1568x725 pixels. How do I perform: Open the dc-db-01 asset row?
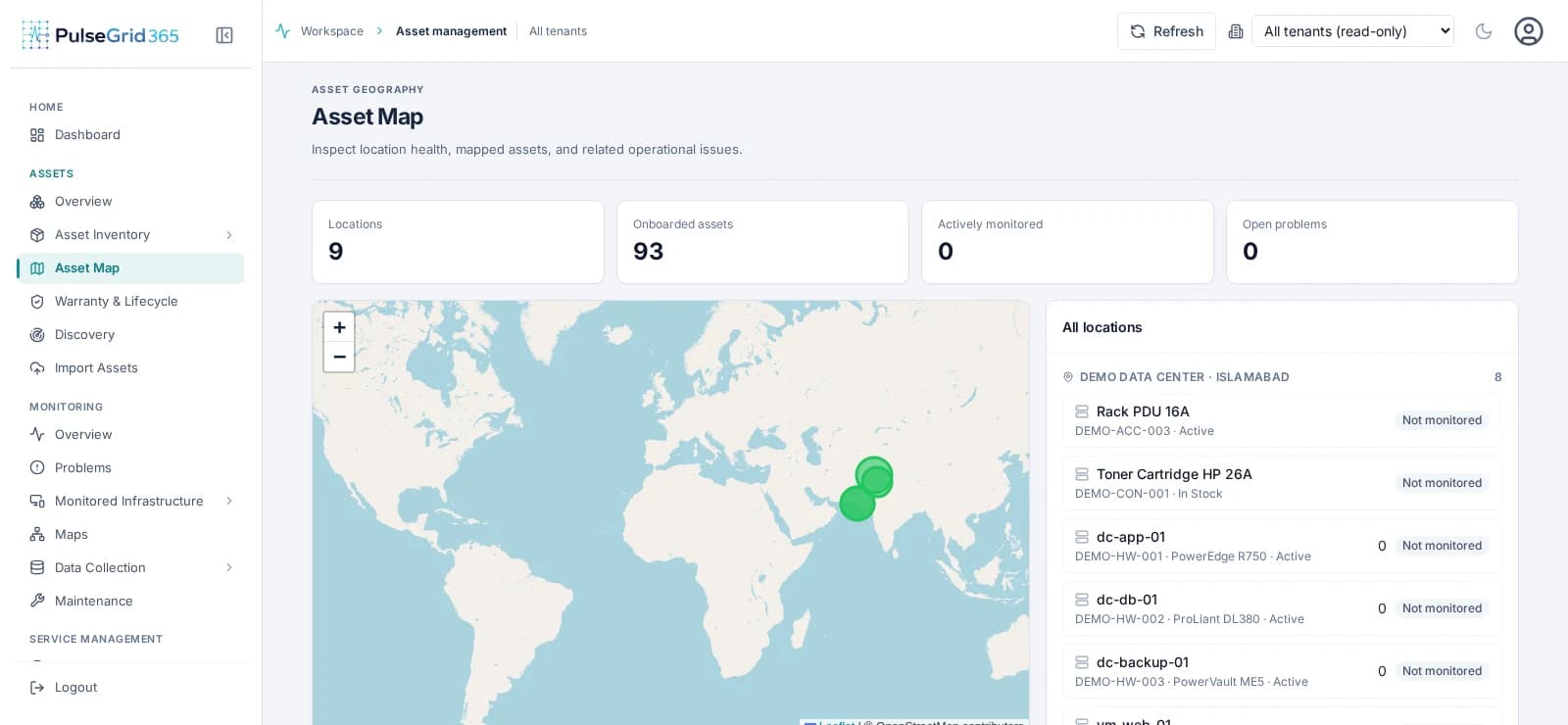1282,608
